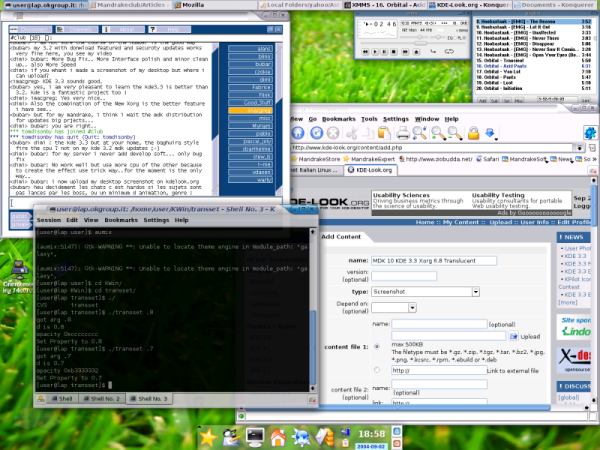Click the Zoom out magnifier icon
600x450 pixels.
(x=455, y=133)
